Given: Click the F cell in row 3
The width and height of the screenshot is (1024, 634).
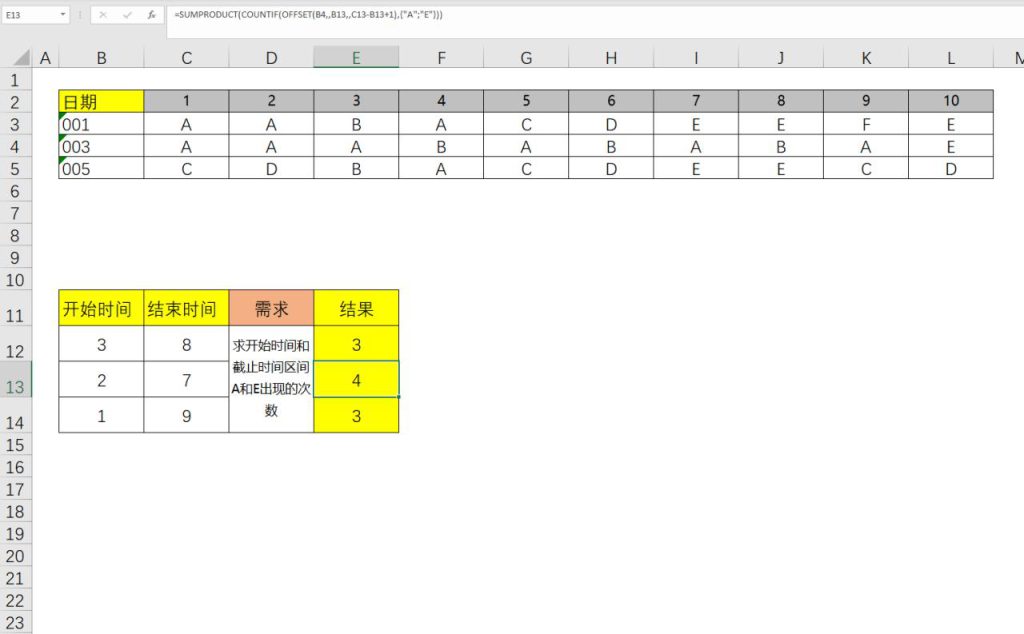Looking at the screenshot, I should 865,124.
